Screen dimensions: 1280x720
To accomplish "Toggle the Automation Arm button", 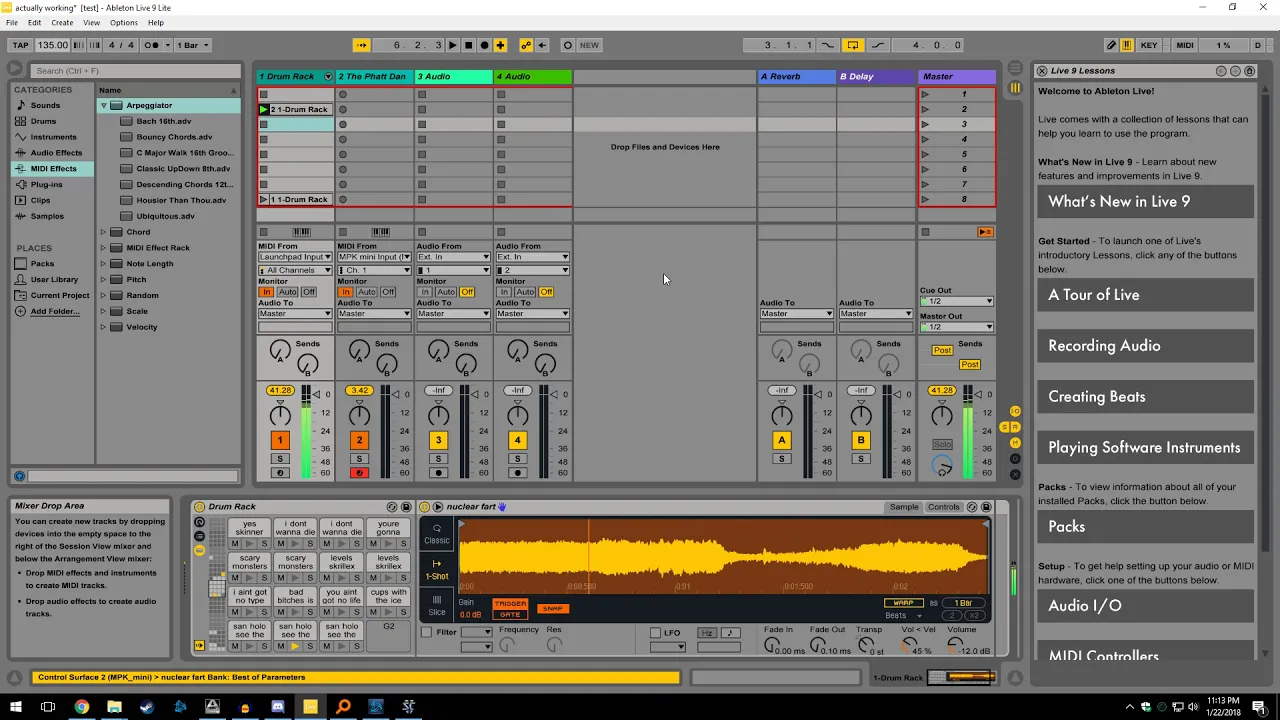I will click(526, 45).
